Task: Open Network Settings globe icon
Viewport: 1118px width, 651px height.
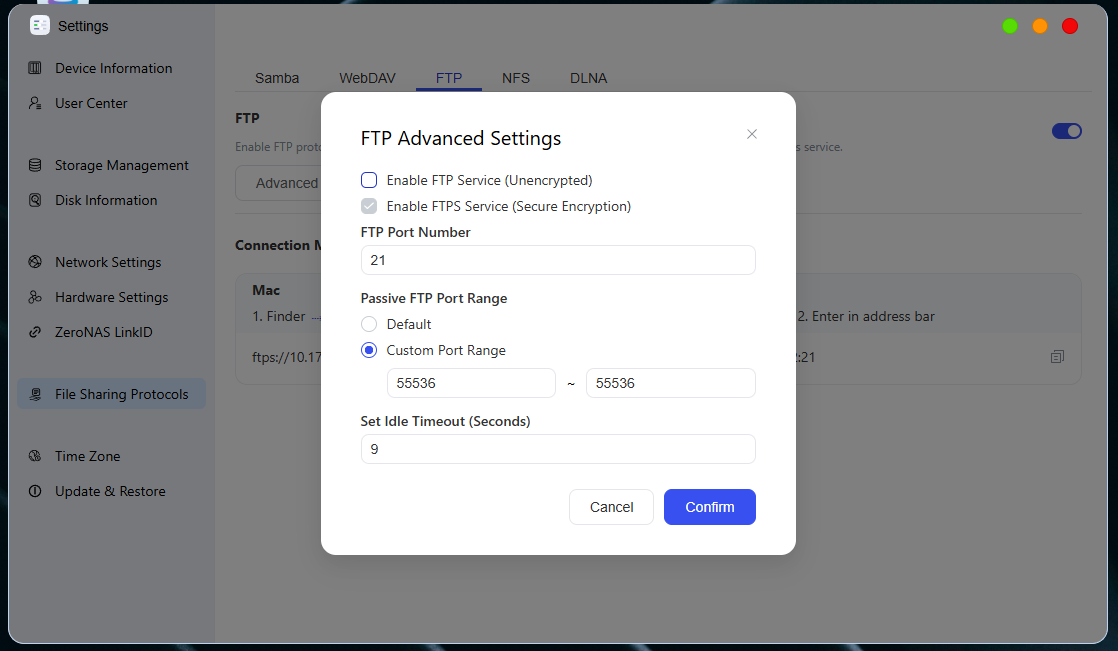Action: pos(34,262)
